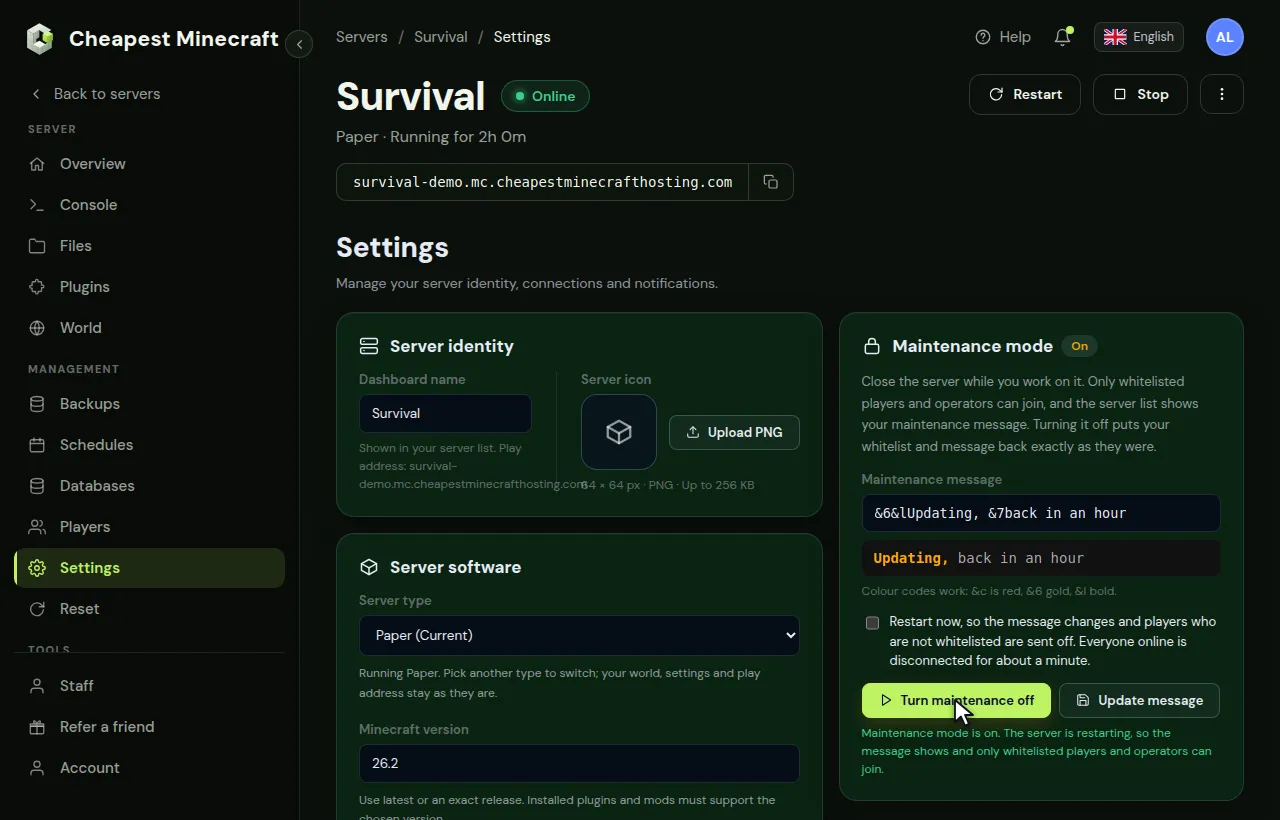
Task: Click the Backups database icon
Action: pos(37,404)
